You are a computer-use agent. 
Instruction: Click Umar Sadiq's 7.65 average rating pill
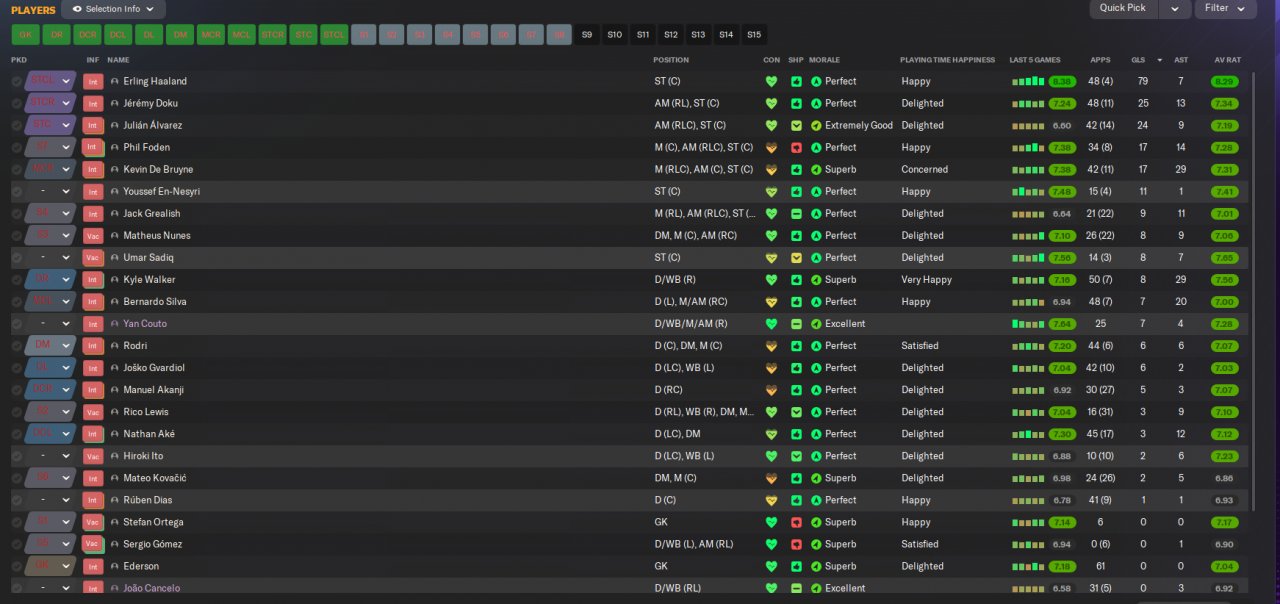click(1223, 257)
